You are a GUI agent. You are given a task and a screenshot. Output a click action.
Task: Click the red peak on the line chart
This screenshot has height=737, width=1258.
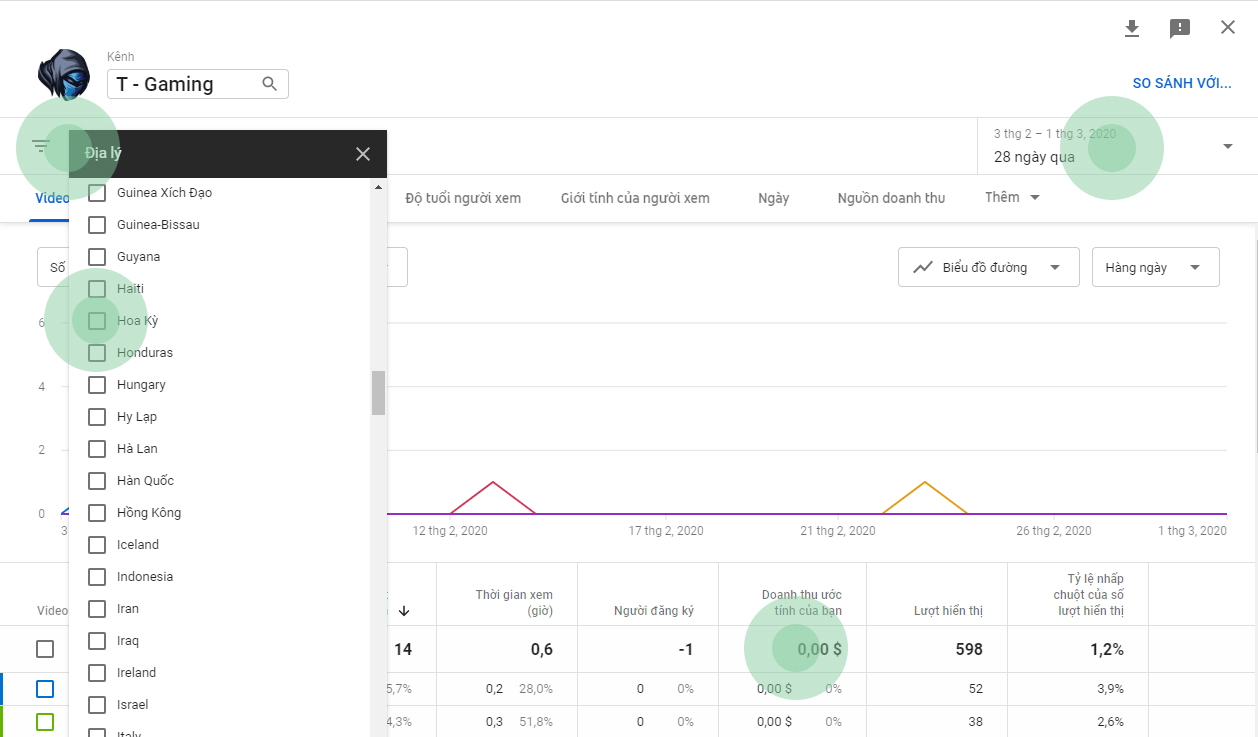[493, 483]
